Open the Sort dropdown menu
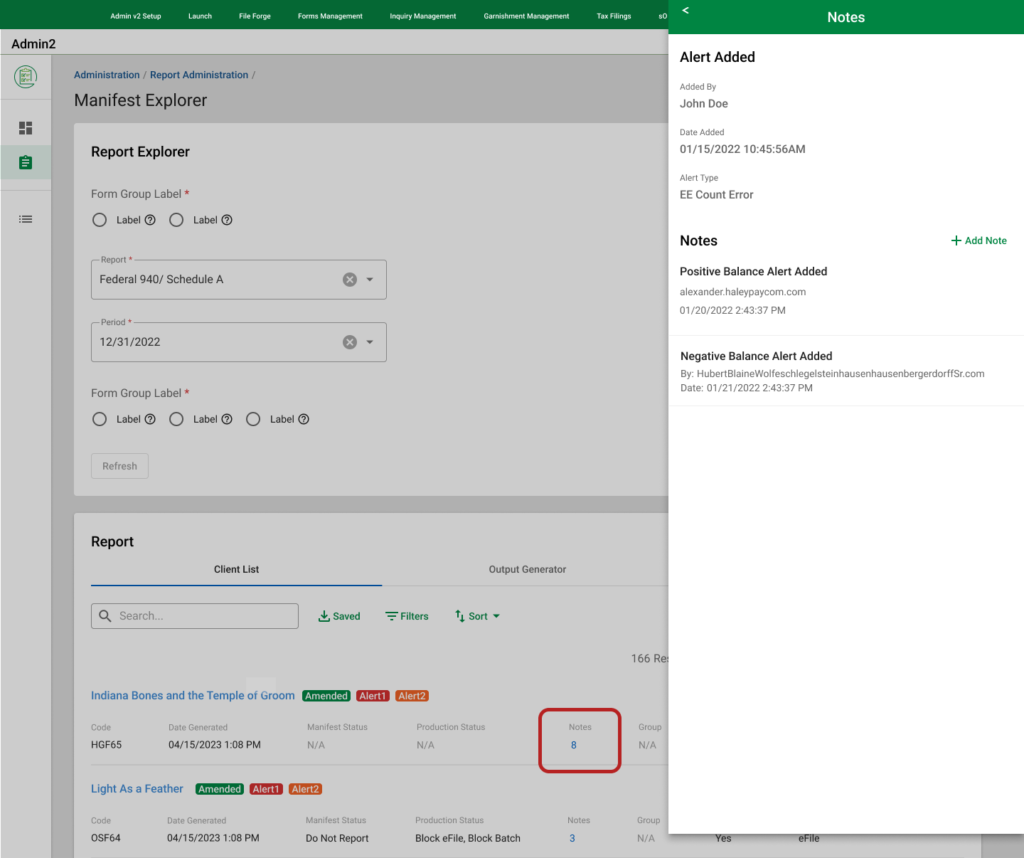The width and height of the screenshot is (1024, 858). pos(477,616)
